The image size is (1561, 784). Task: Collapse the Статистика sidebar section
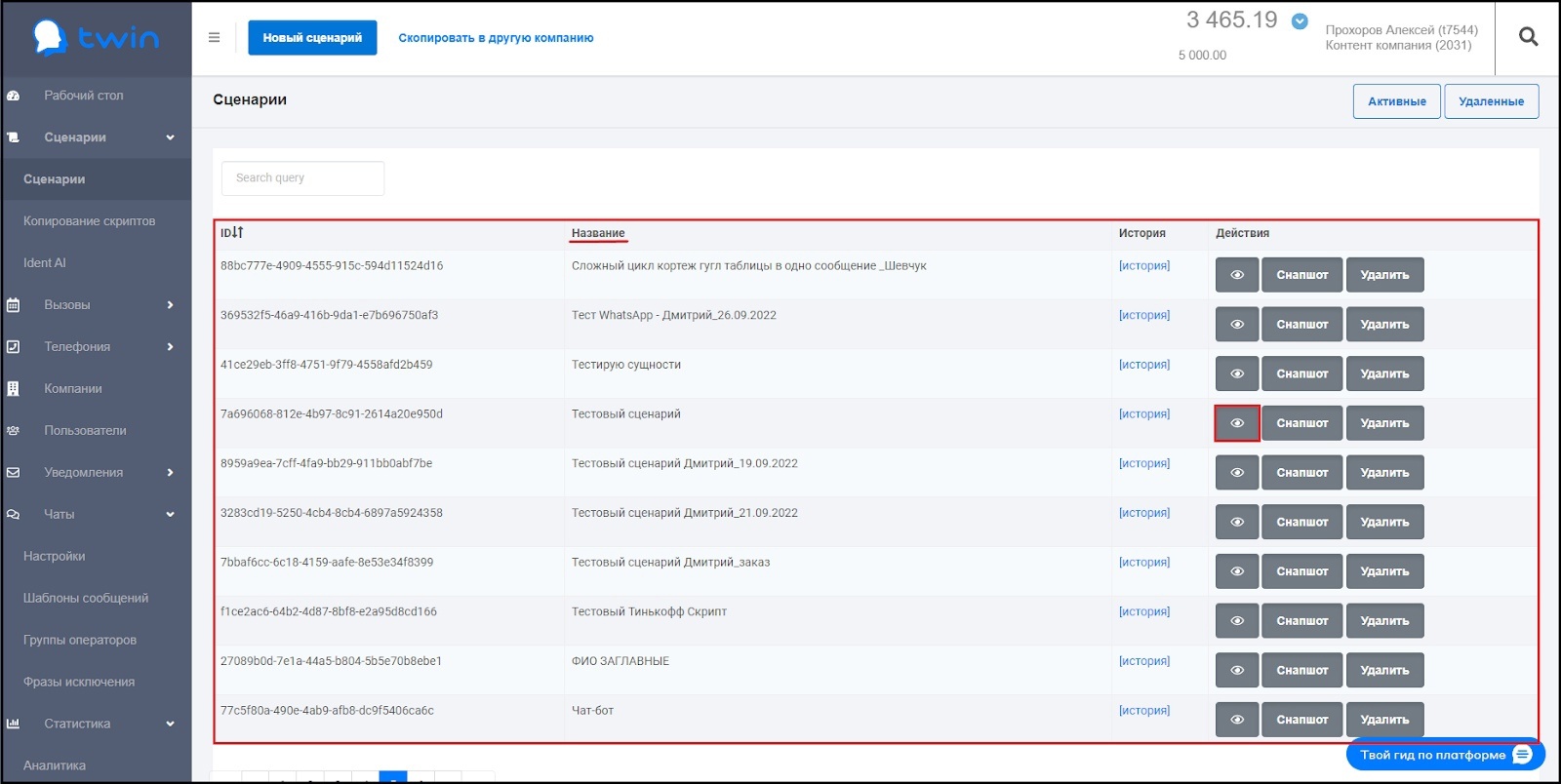point(170,724)
